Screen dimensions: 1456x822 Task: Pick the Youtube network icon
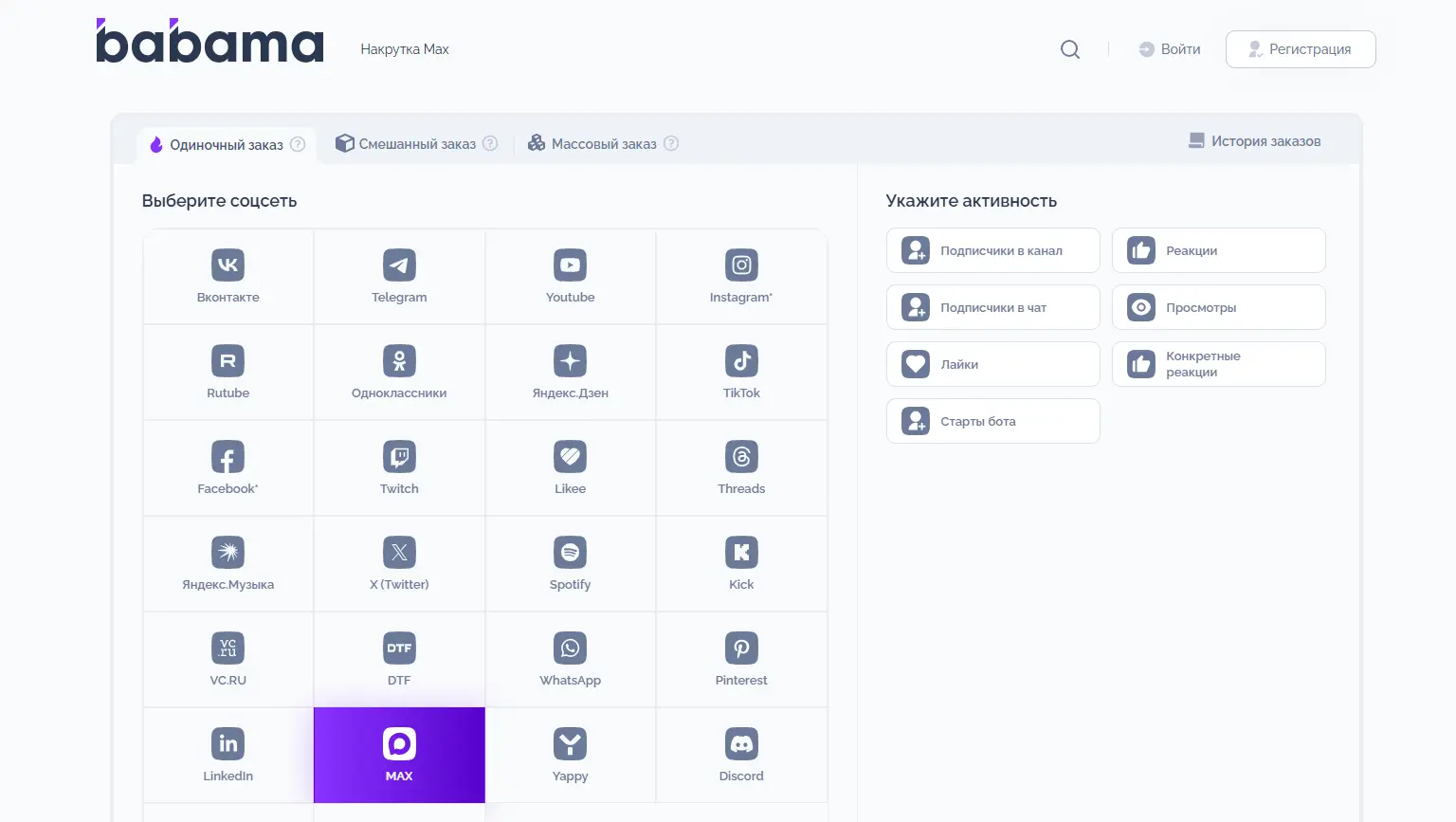(570, 266)
